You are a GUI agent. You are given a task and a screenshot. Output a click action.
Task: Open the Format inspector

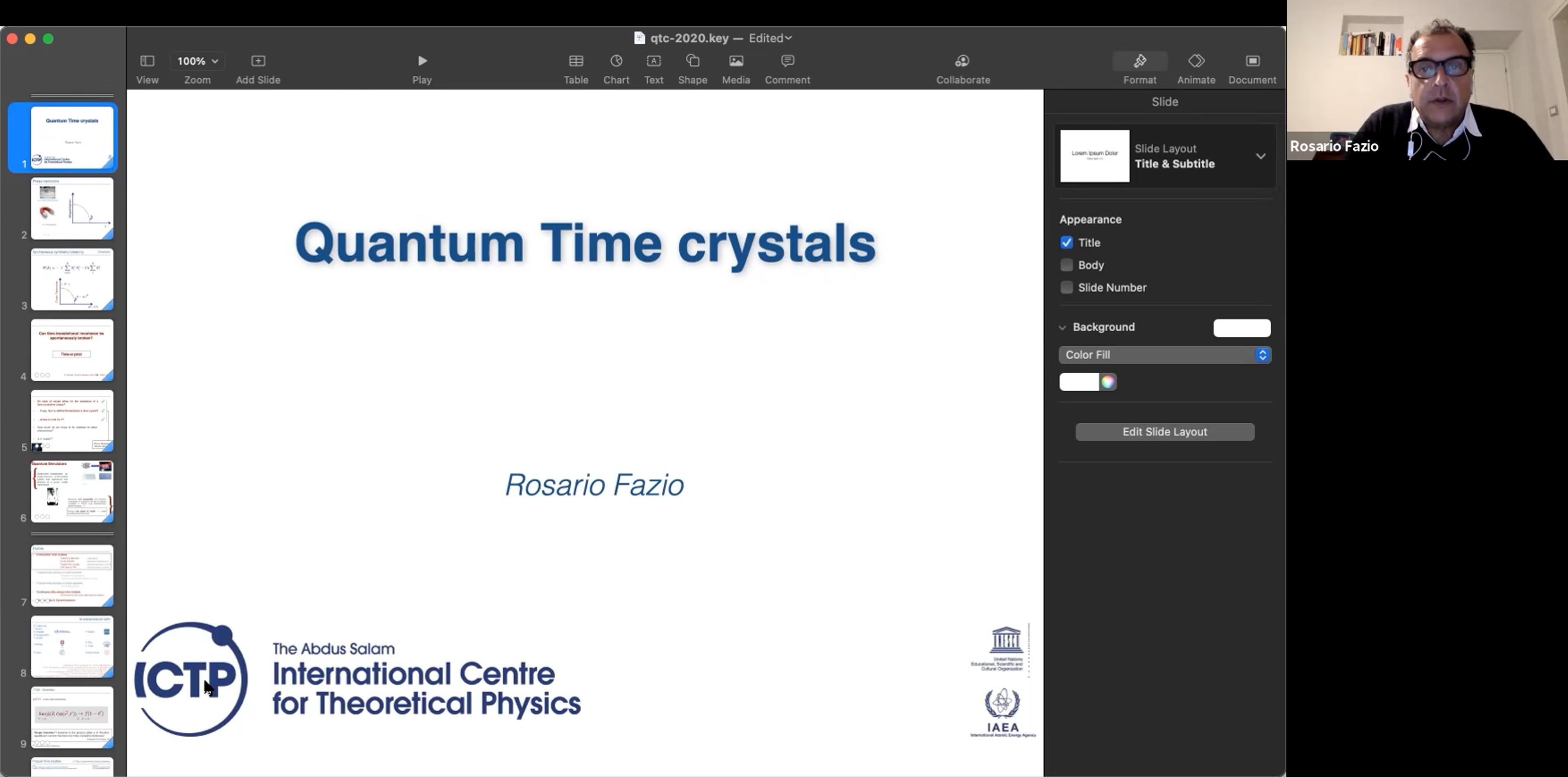coord(1139,61)
